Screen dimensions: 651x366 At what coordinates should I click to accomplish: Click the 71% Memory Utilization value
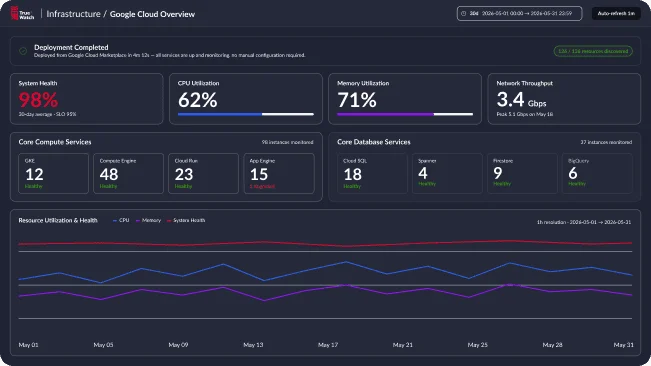point(357,100)
